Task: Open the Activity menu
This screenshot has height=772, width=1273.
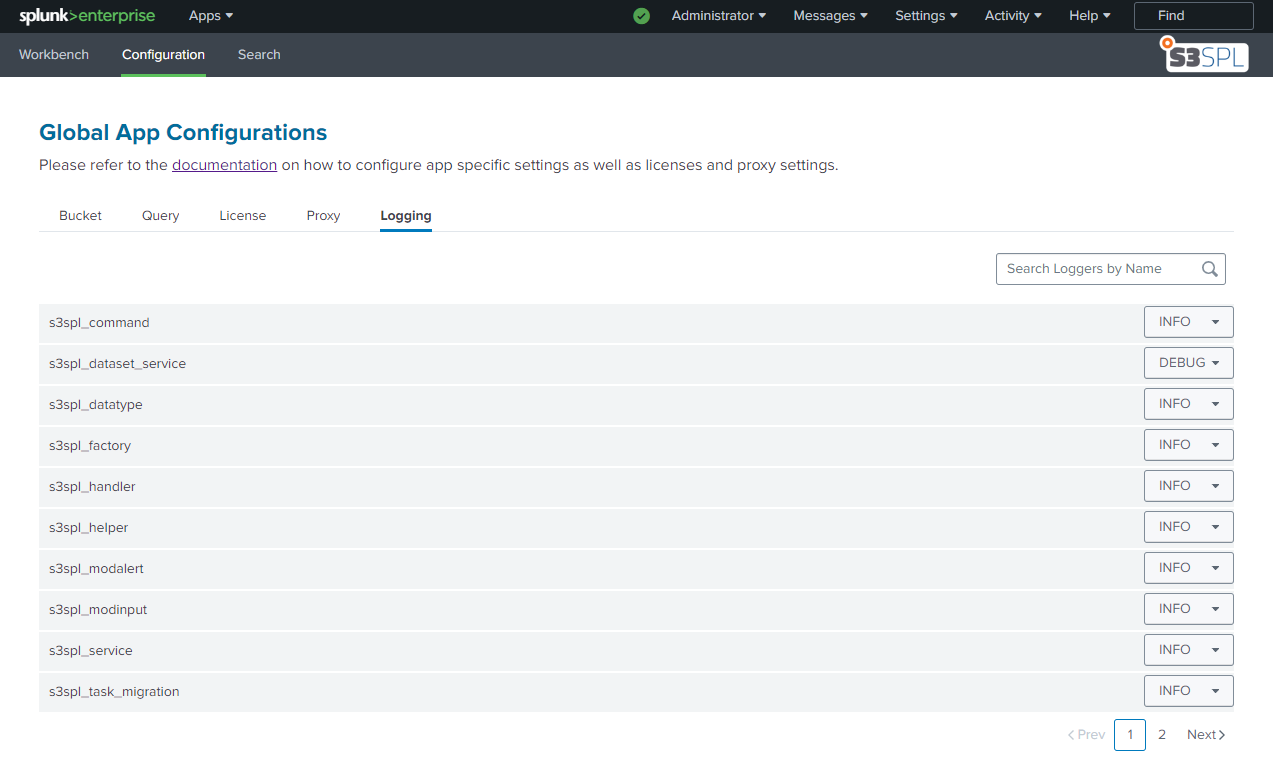Action: 1012,16
